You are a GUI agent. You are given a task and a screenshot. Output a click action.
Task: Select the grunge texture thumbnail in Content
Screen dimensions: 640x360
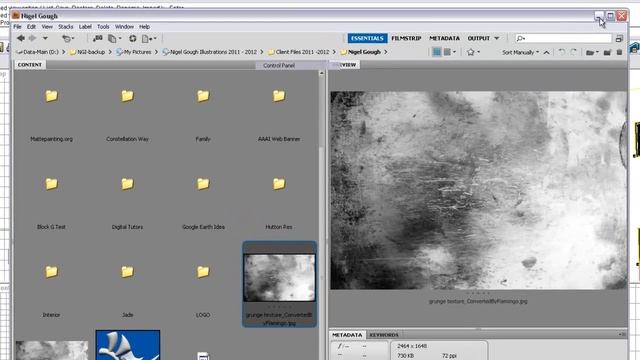point(280,278)
